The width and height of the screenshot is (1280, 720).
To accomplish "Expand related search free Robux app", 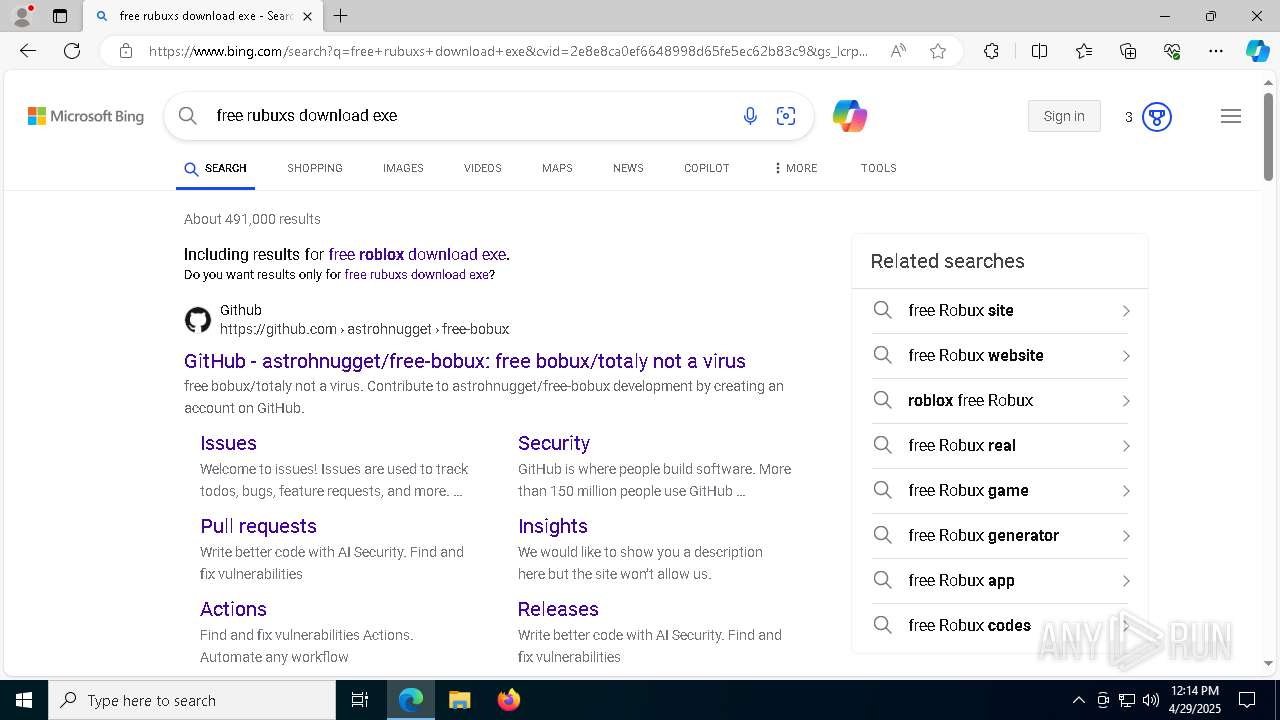I will [1000, 581].
